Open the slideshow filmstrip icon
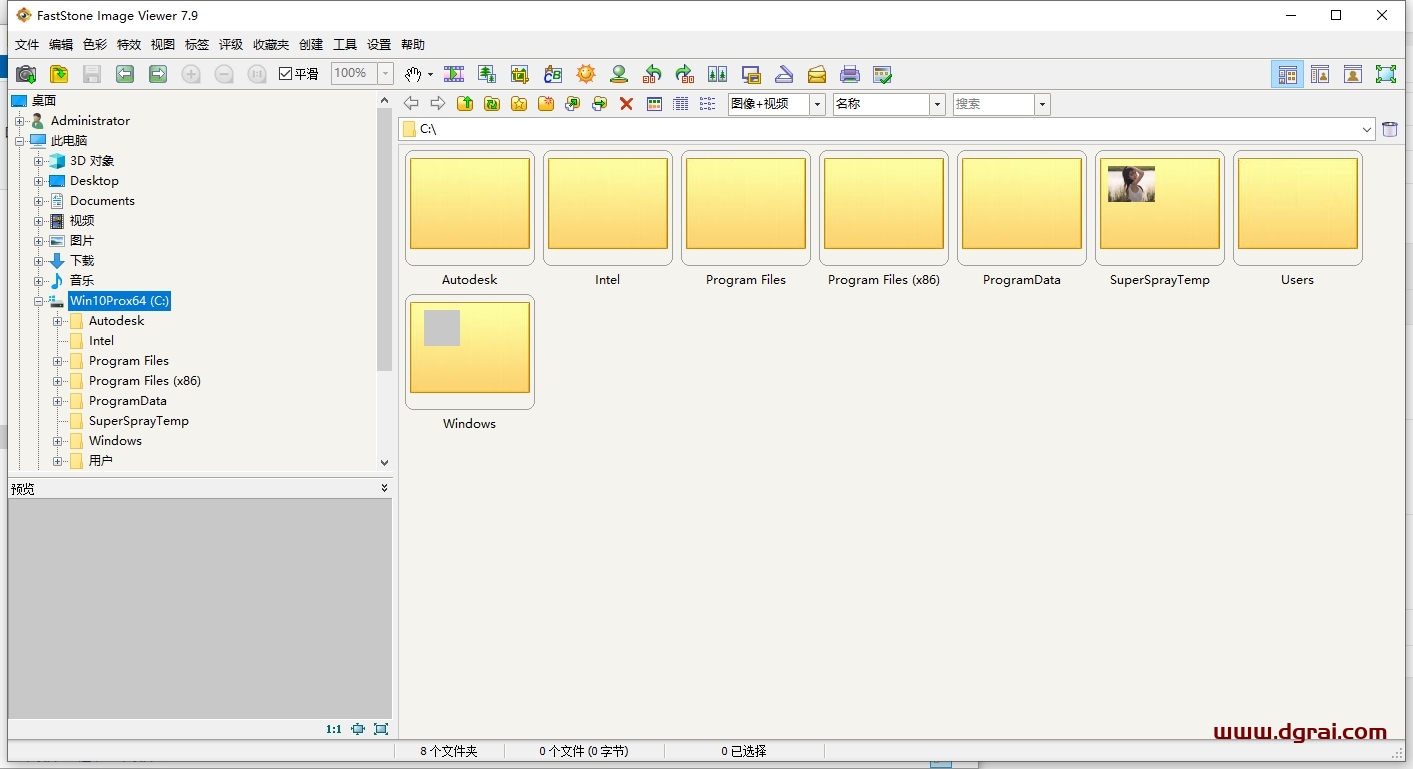This screenshot has height=769, width=1413. [x=454, y=74]
